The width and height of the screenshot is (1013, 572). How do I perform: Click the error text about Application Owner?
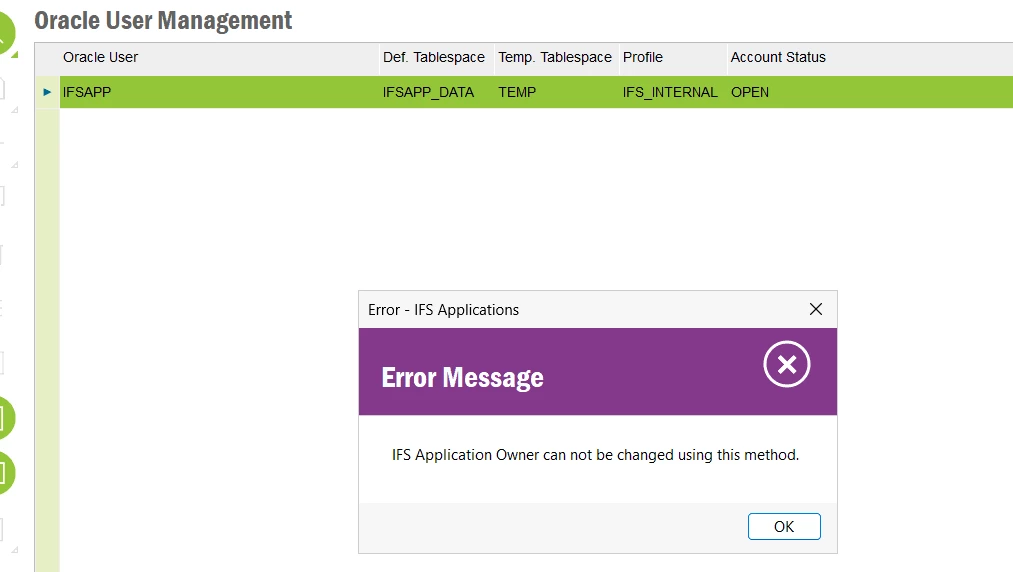point(595,455)
